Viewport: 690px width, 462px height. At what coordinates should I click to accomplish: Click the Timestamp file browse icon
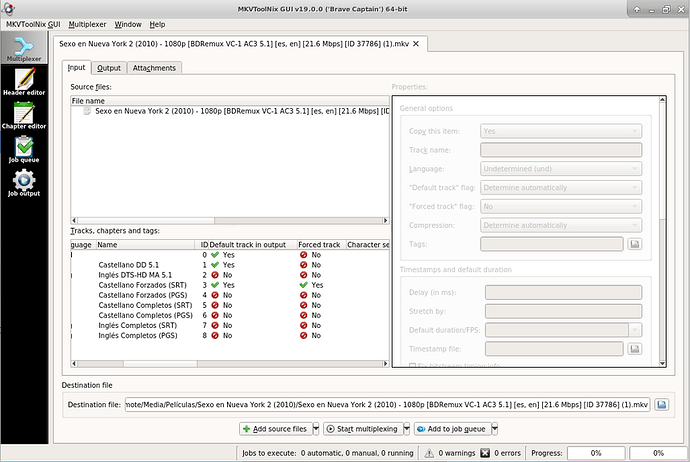(635, 348)
